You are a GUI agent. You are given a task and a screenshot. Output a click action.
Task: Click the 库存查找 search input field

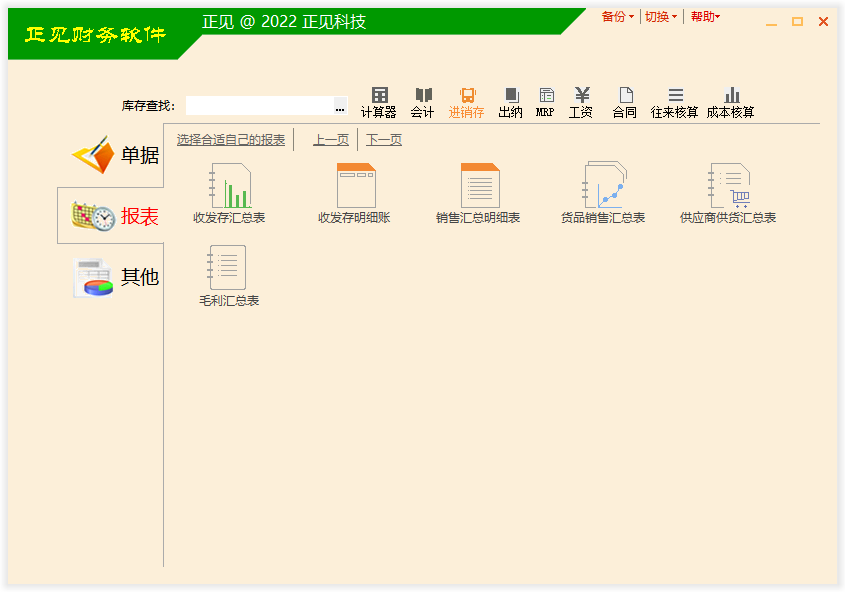coord(260,106)
